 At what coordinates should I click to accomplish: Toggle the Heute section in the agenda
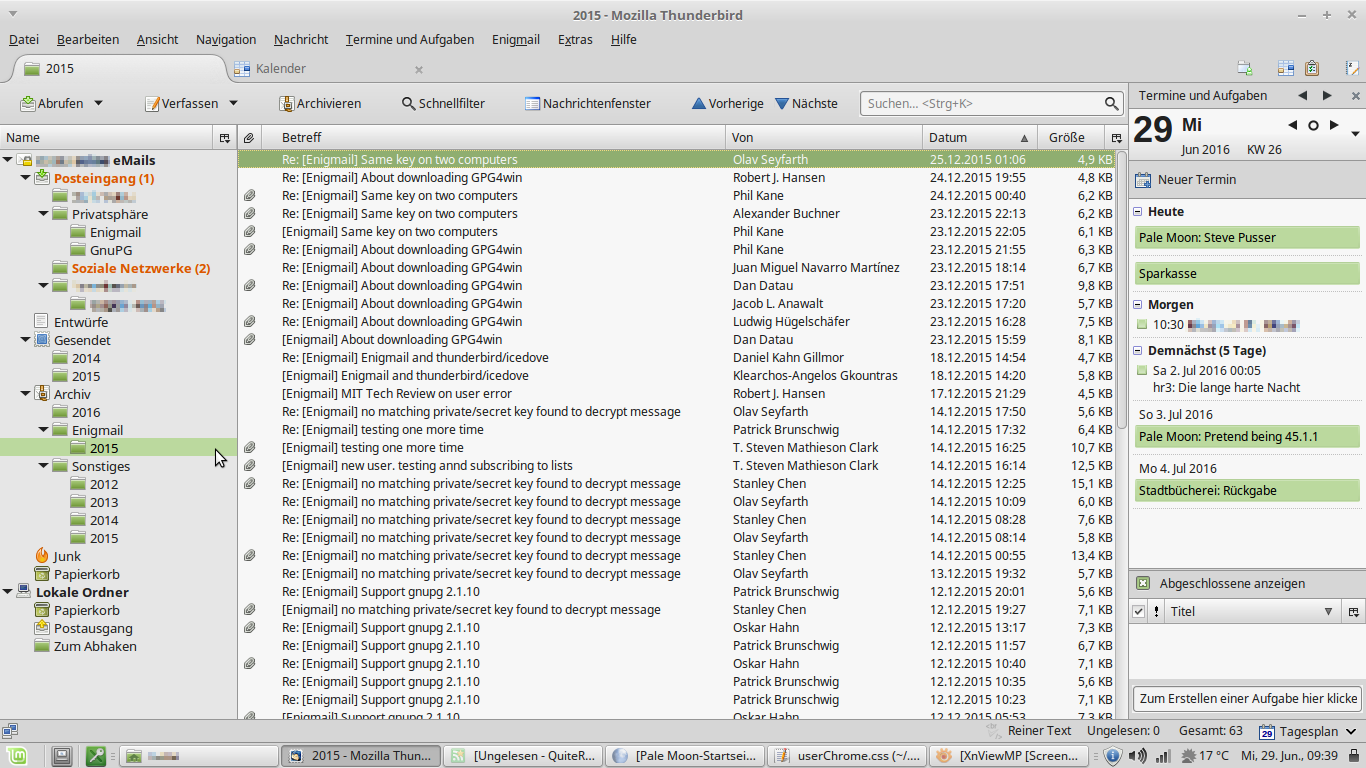click(1138, 212)
